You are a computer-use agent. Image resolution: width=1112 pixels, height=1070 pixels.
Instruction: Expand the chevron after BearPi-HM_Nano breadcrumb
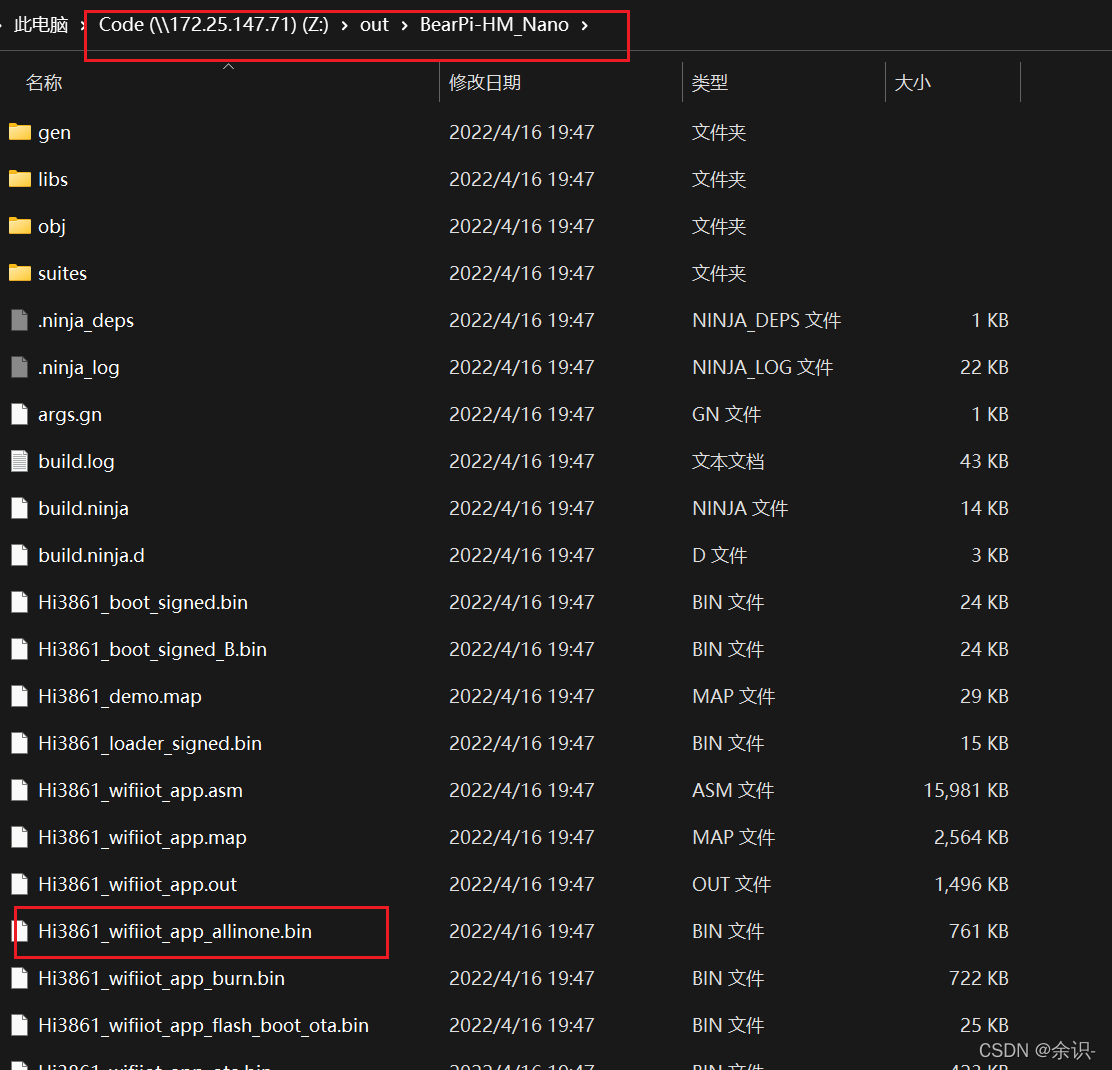click(585, 26)
